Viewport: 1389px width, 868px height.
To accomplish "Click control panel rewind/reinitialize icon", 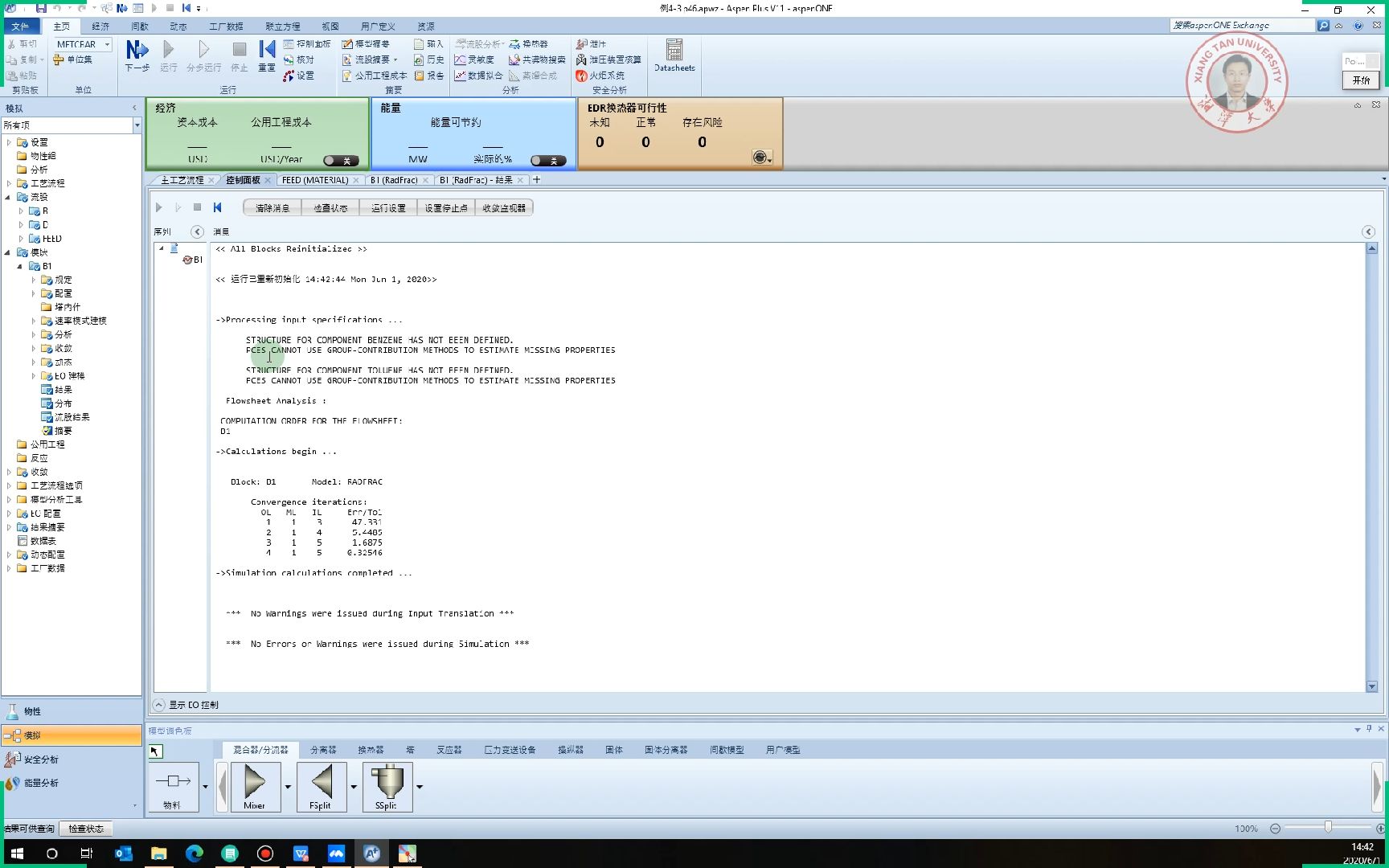I will (217, 207).
